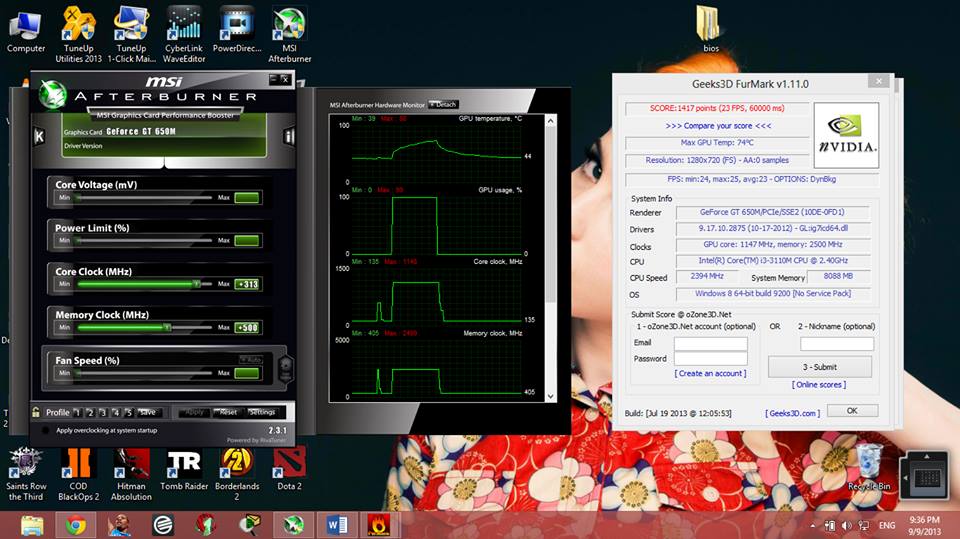Switch to MSI Afterburner in taskbar
The image size is (960, 539).
coord(293,526)
